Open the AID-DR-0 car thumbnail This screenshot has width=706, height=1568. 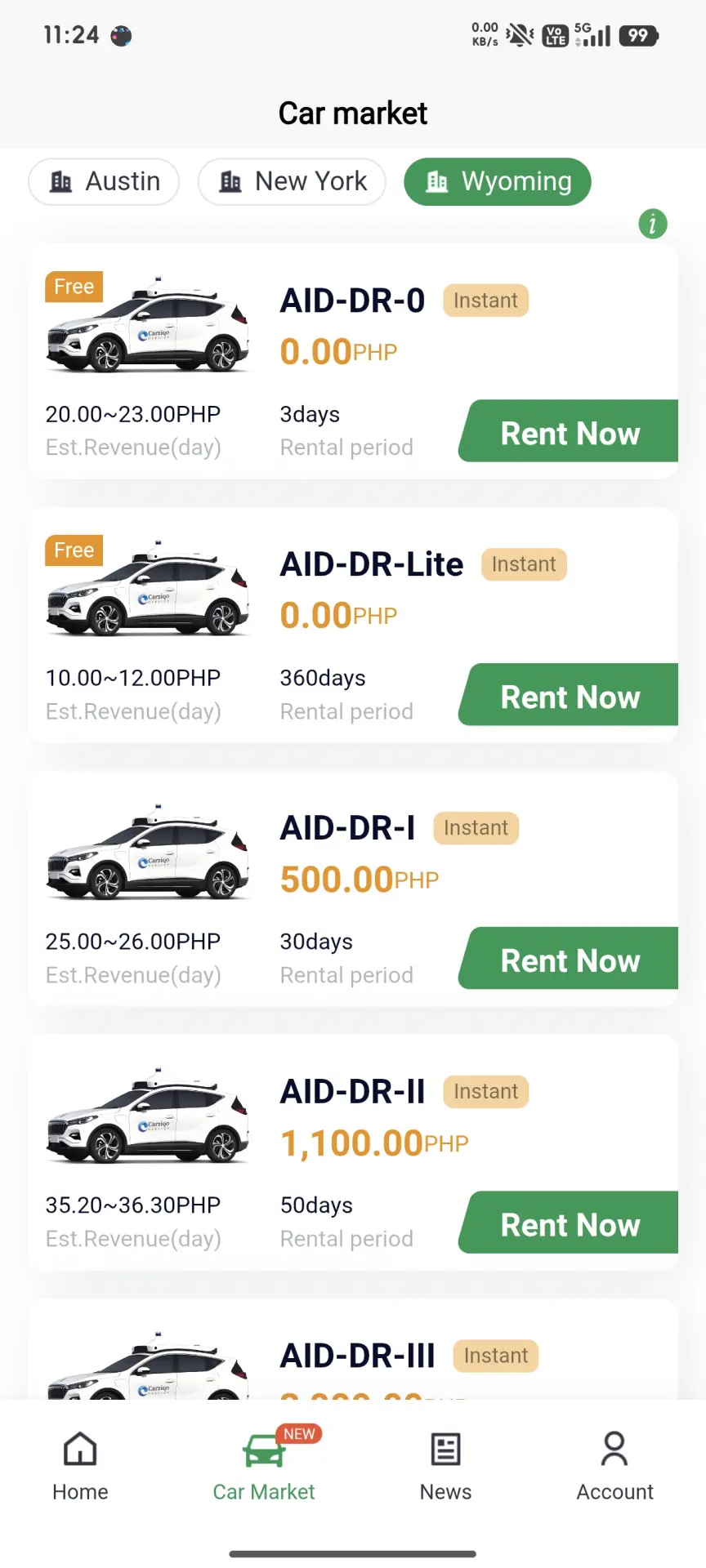click(x=148, y=326)
